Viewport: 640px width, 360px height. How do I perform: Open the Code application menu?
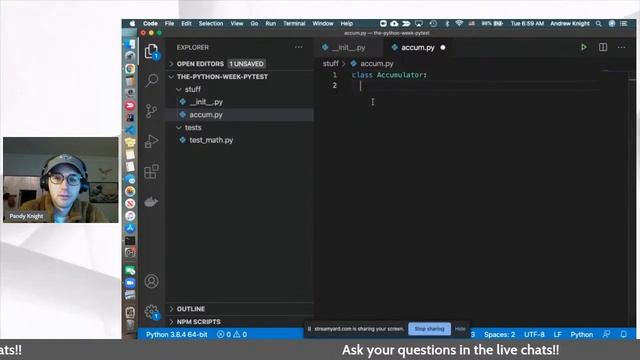[x=150, y=24]
